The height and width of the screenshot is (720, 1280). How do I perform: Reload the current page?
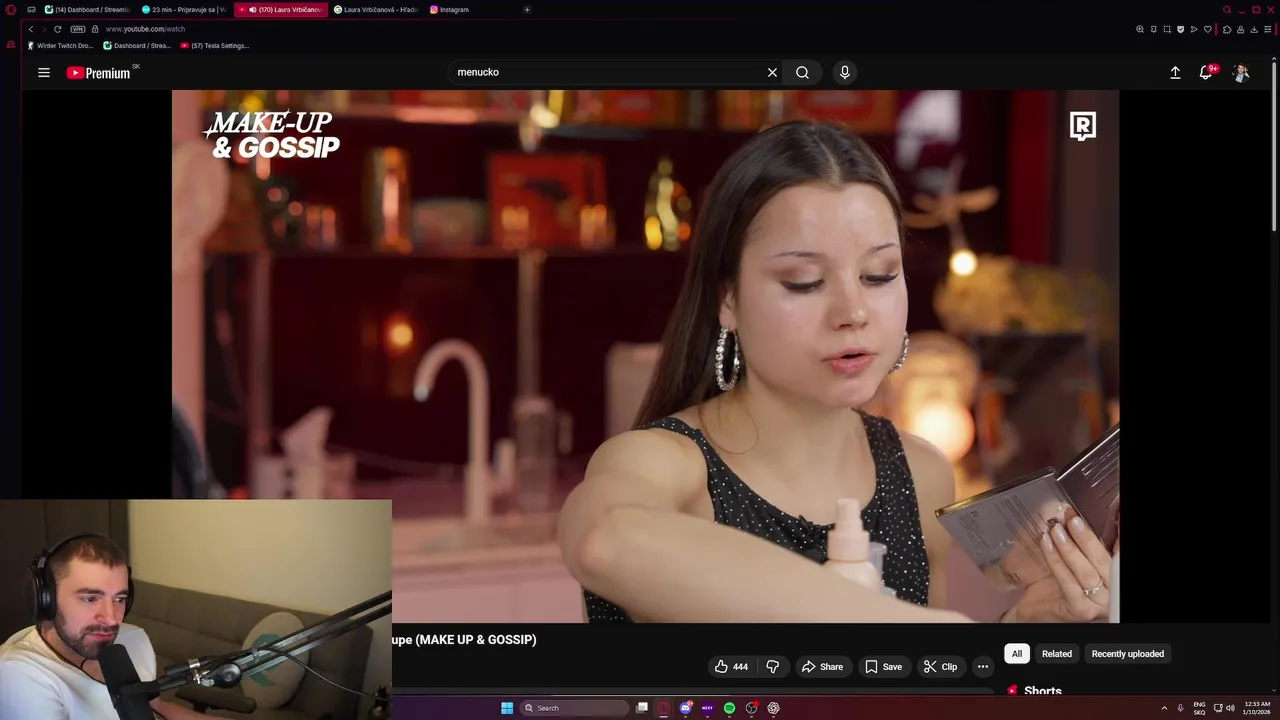[x=57, y=29]
